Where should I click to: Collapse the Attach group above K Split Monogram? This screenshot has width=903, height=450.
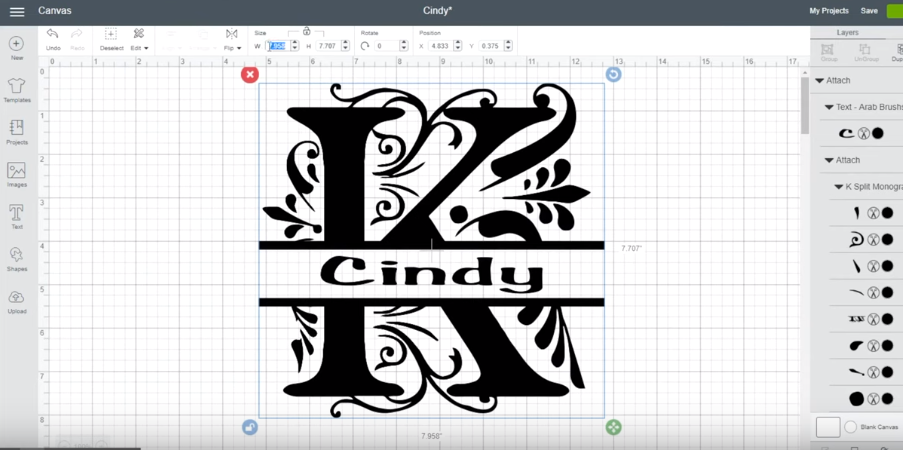click(x=829, y=160)
